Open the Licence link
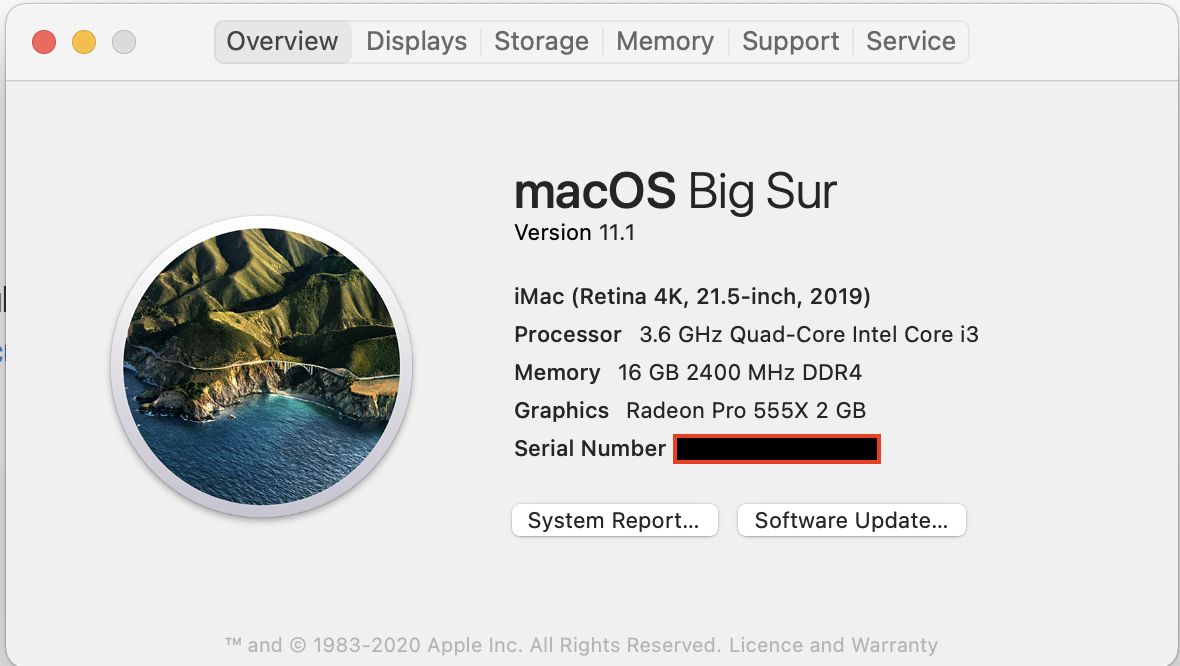 tap(764, 645)
